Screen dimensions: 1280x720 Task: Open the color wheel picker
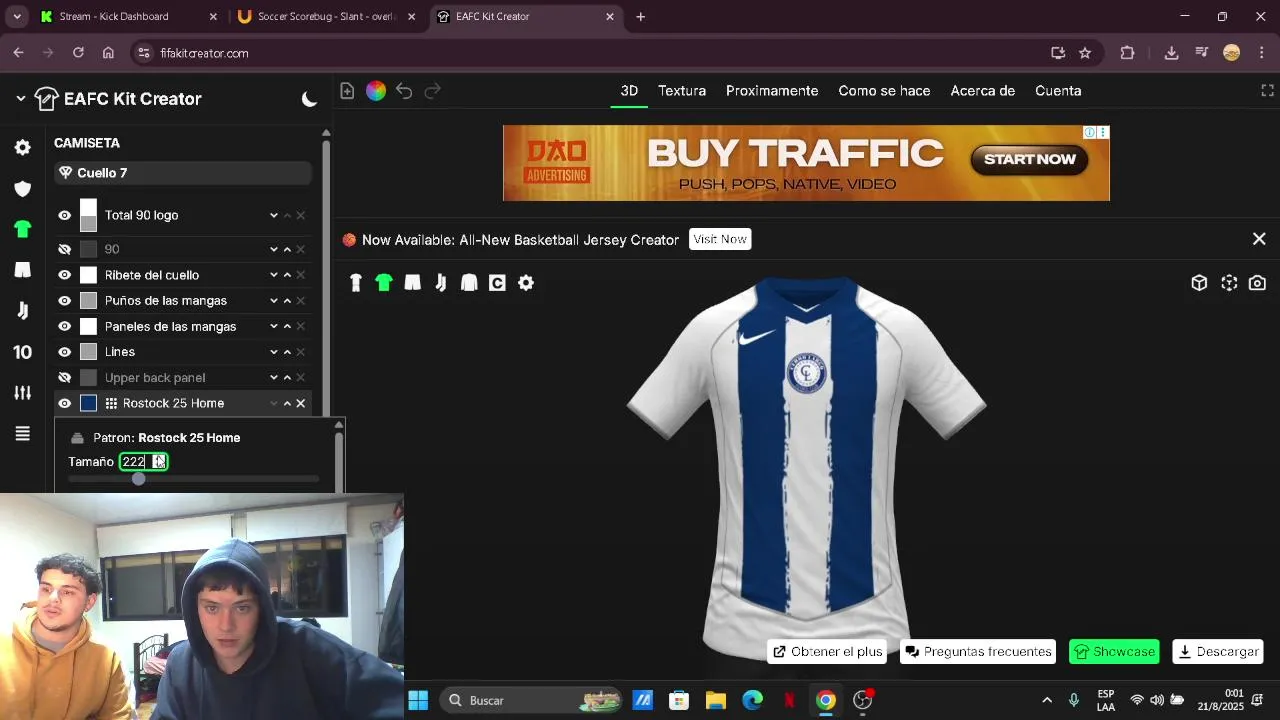tap(376, 91)
